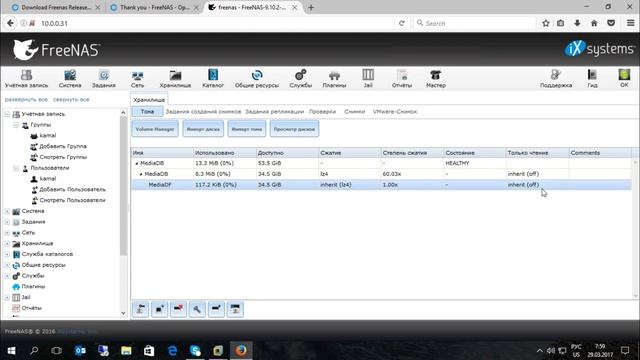Click the wrench edit-options icon below table
This screenshot has width=640, height=360.
click(x=197, y=309)
